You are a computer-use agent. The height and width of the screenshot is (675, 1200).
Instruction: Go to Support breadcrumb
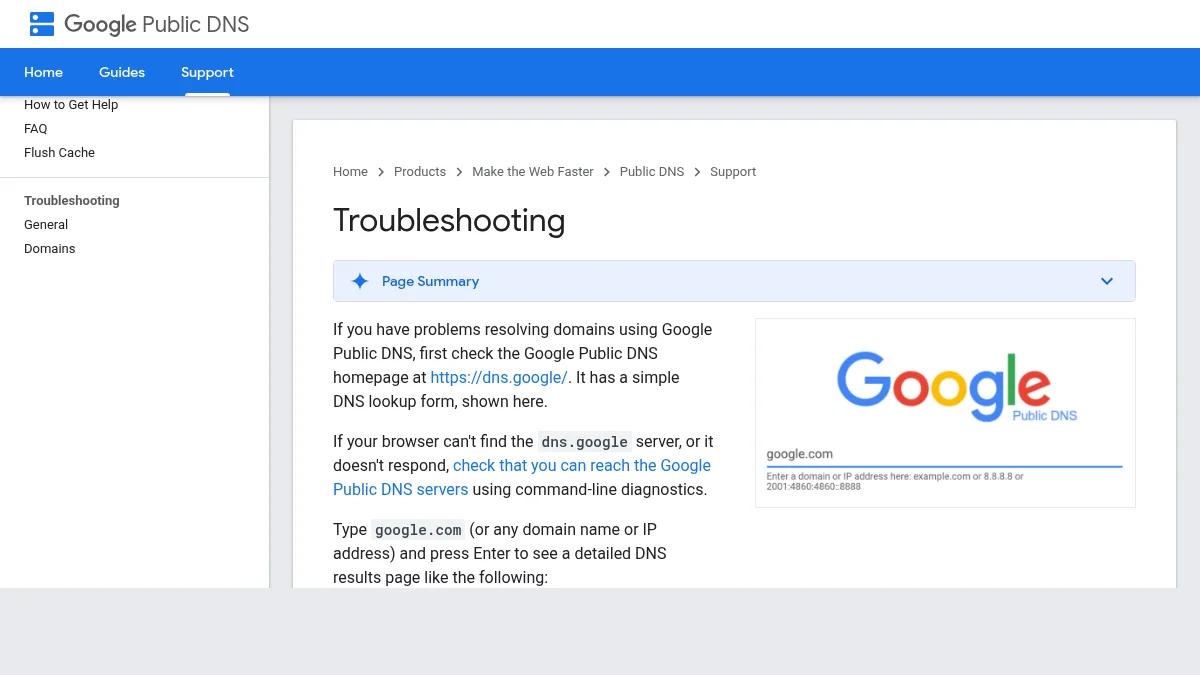[733, 172]
